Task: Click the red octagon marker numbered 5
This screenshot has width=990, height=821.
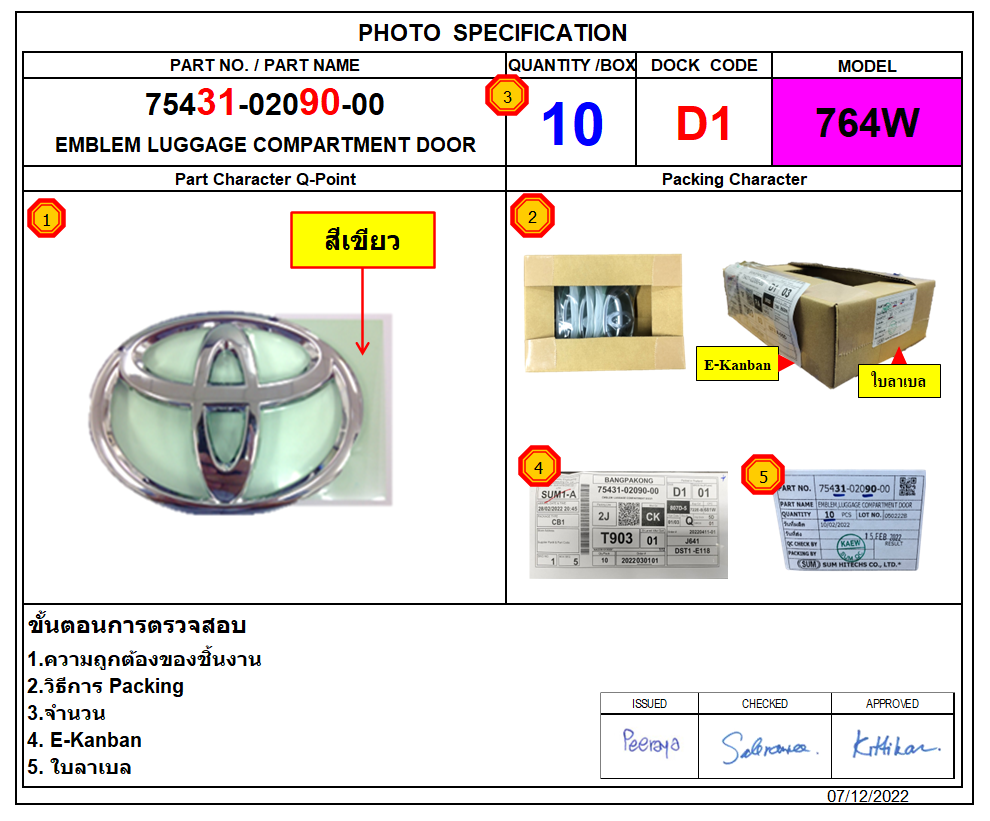Action: pos(763,476)
